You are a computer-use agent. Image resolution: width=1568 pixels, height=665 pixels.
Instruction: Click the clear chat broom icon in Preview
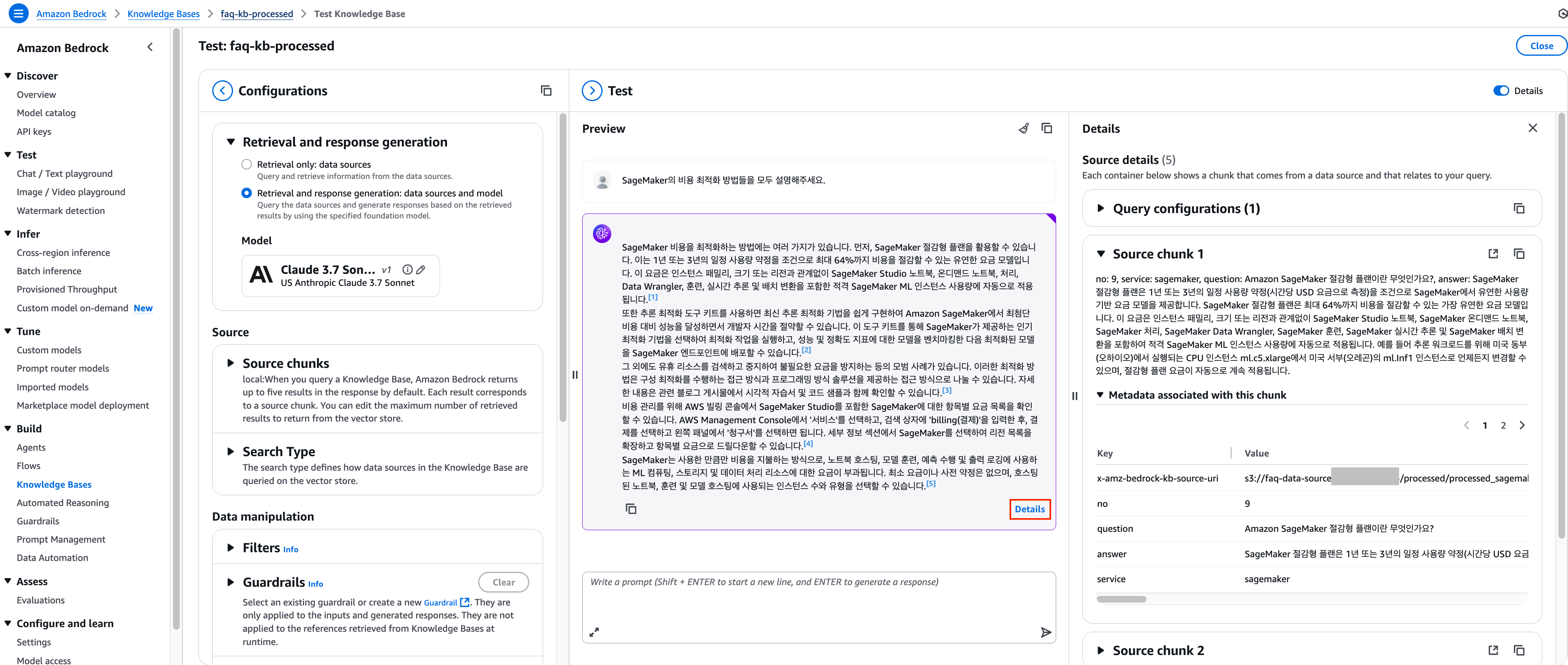coord(1024,129)
